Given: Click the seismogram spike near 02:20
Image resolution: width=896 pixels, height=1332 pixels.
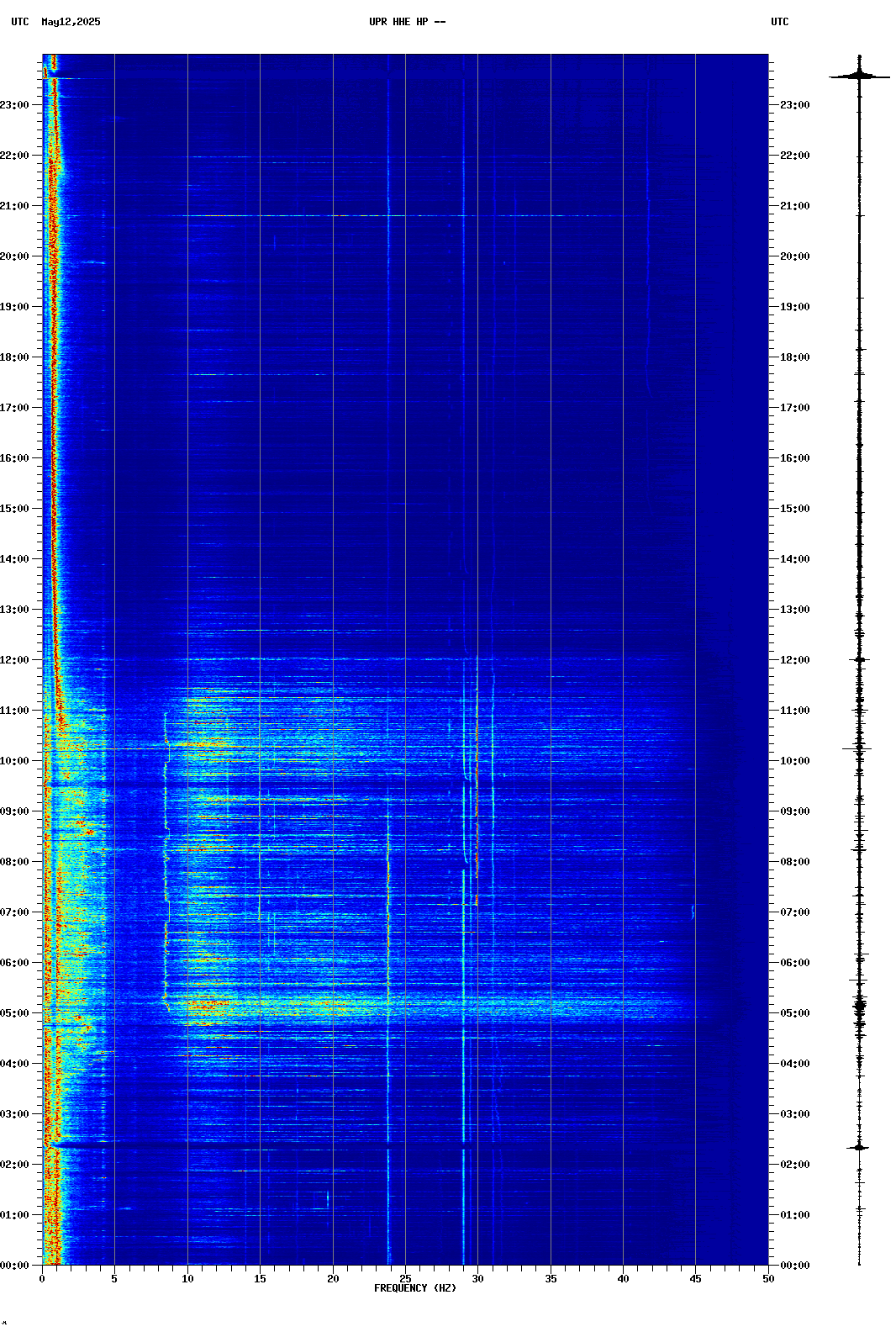Looking at the screenshot, I should pos(859,1147).
